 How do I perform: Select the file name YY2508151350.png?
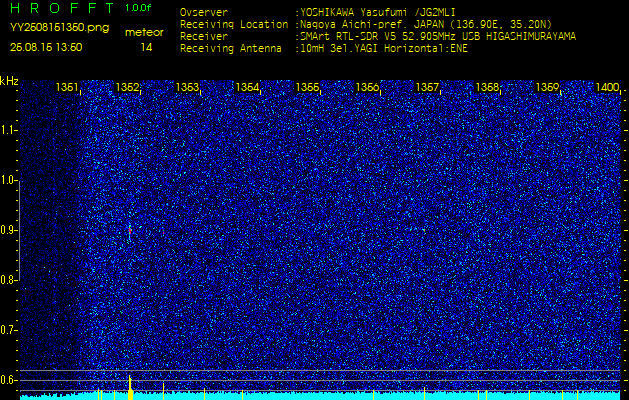click(59, 28)
